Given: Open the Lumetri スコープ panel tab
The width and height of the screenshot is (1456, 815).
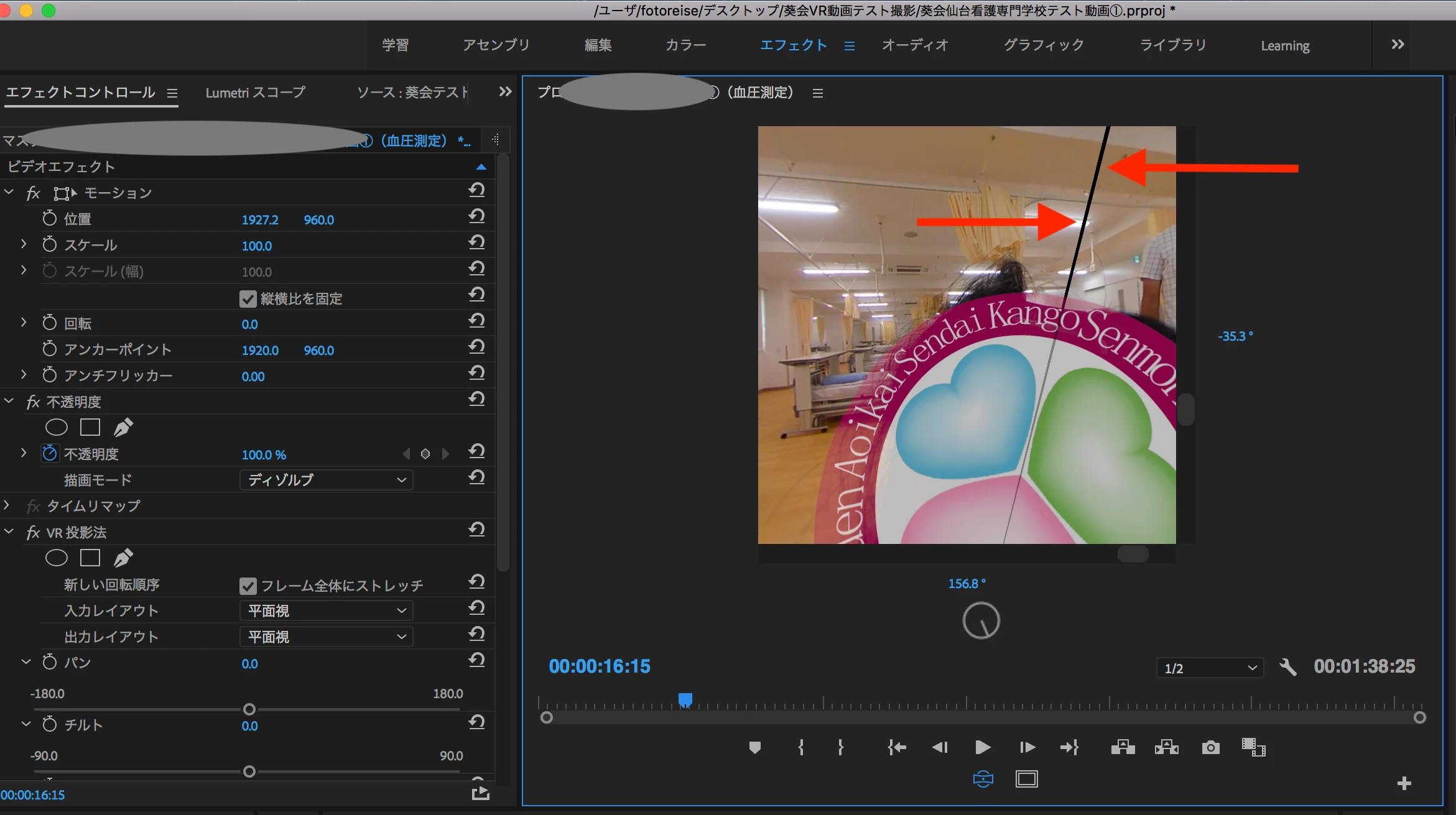Looking at the screenshot, I should [x=255, y=93].
